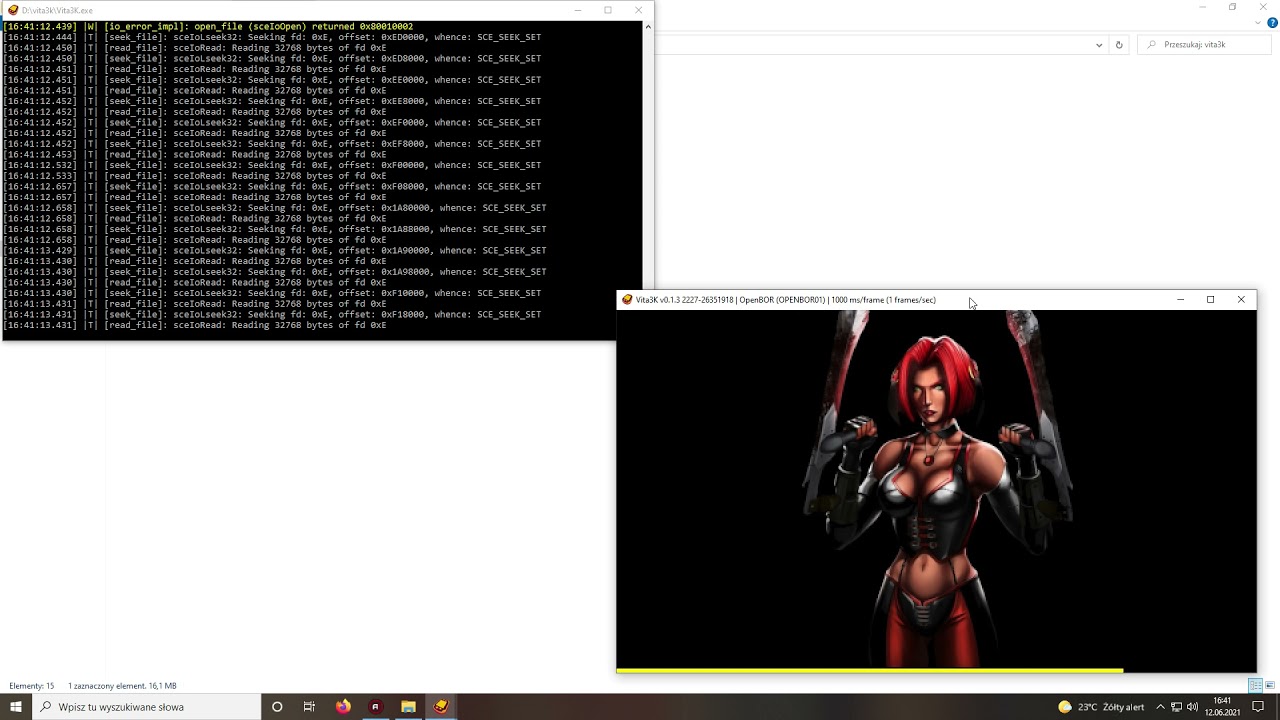
Task: Restore down the File Explorer window
Action: (1233, 7)
